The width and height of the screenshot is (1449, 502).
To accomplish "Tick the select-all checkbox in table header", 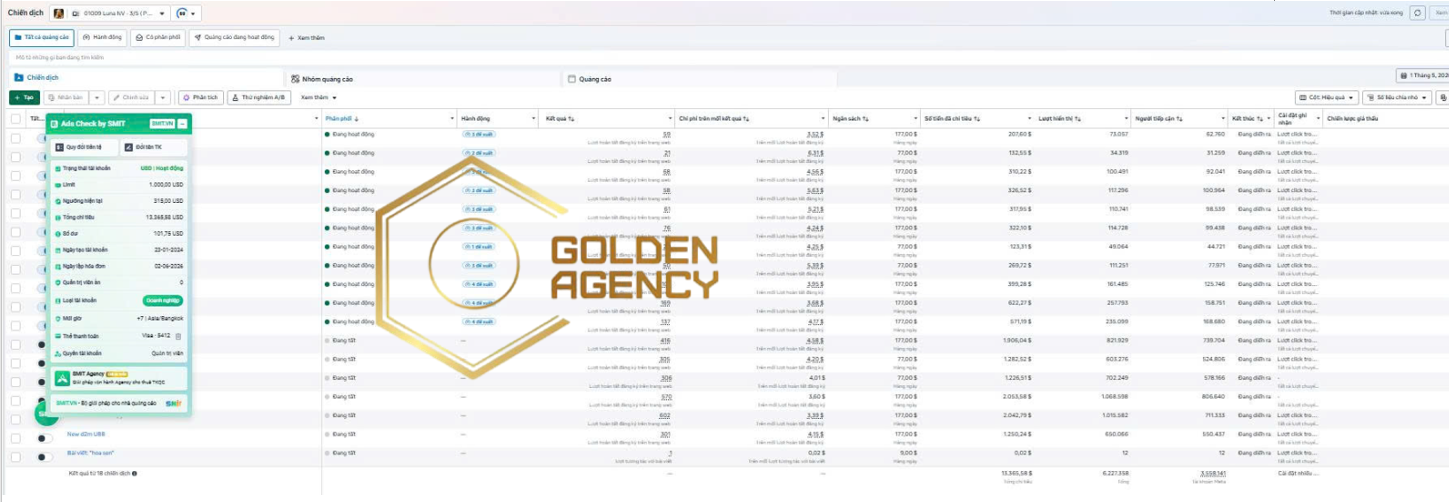I will [15, 118].
